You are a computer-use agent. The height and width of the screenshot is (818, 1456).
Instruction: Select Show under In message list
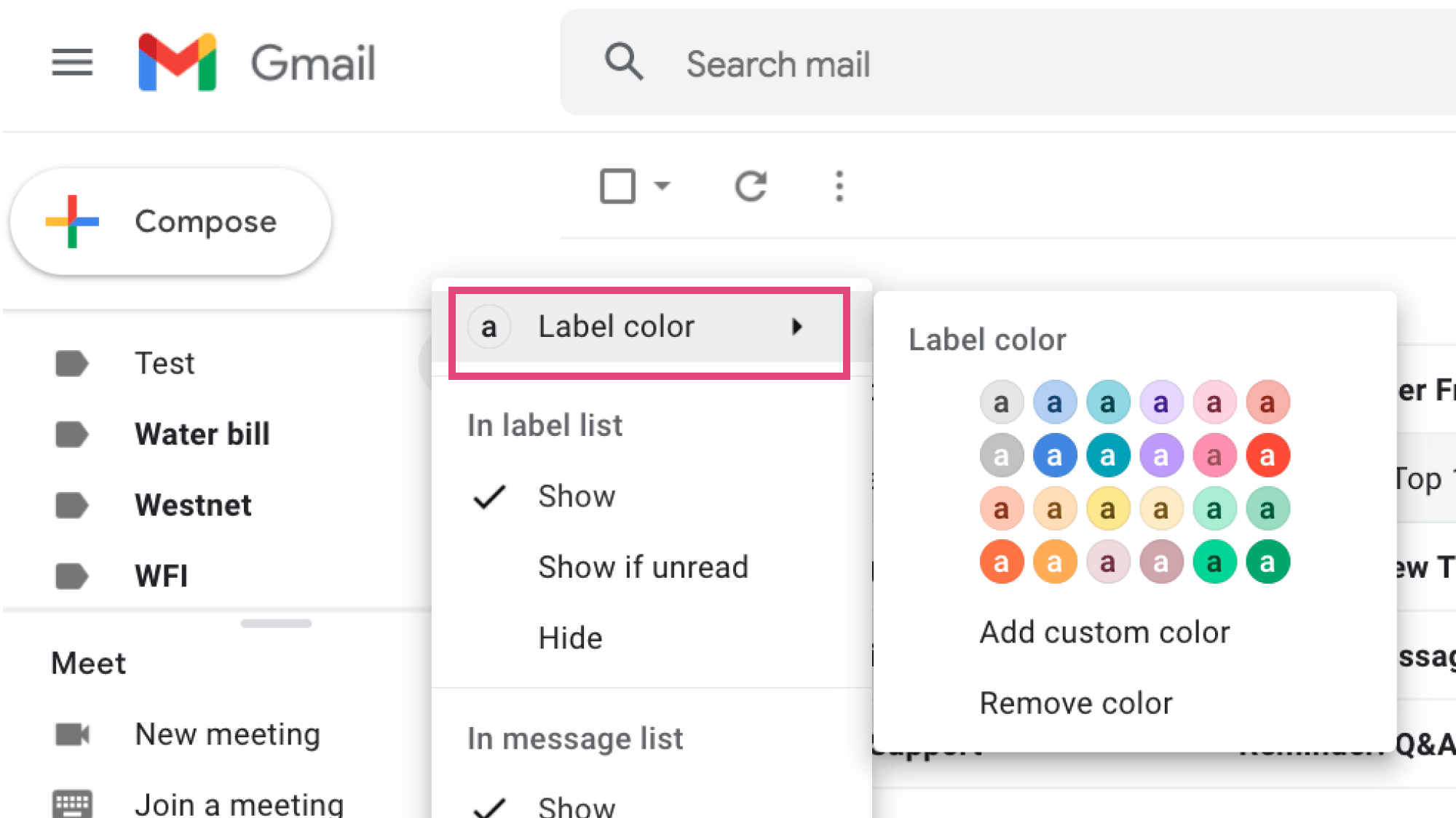[576, 806]
